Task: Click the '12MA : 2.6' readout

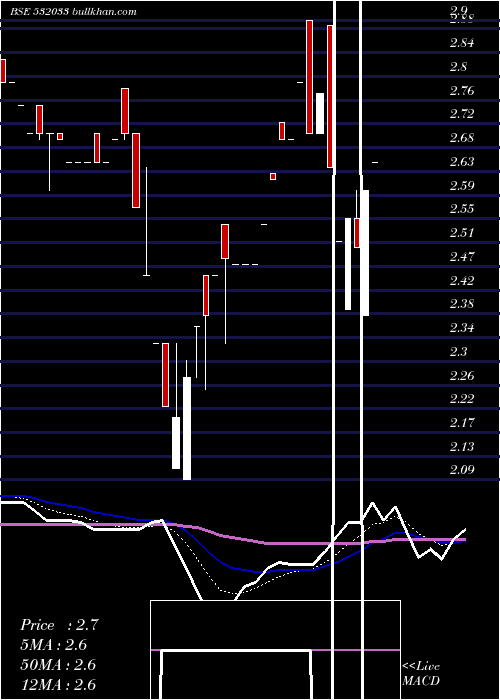Action: click(58, 684)
